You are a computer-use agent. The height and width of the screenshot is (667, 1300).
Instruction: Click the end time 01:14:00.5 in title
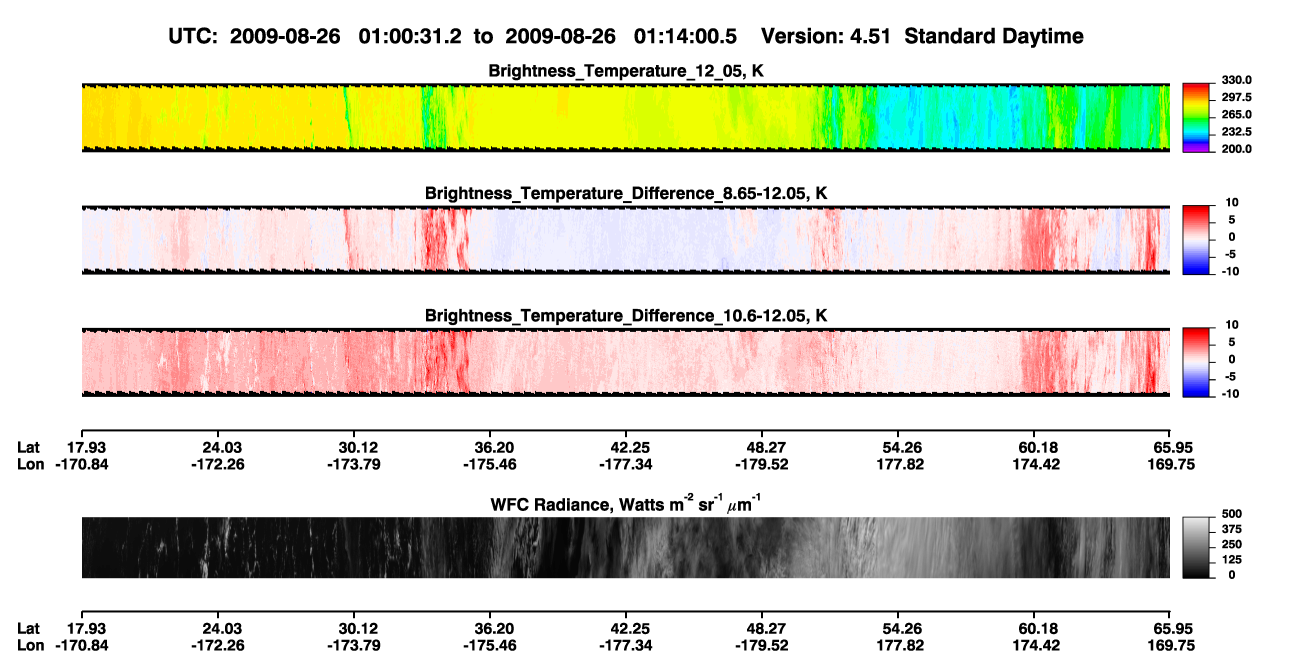pyautogui.click(x=686, y=37)
